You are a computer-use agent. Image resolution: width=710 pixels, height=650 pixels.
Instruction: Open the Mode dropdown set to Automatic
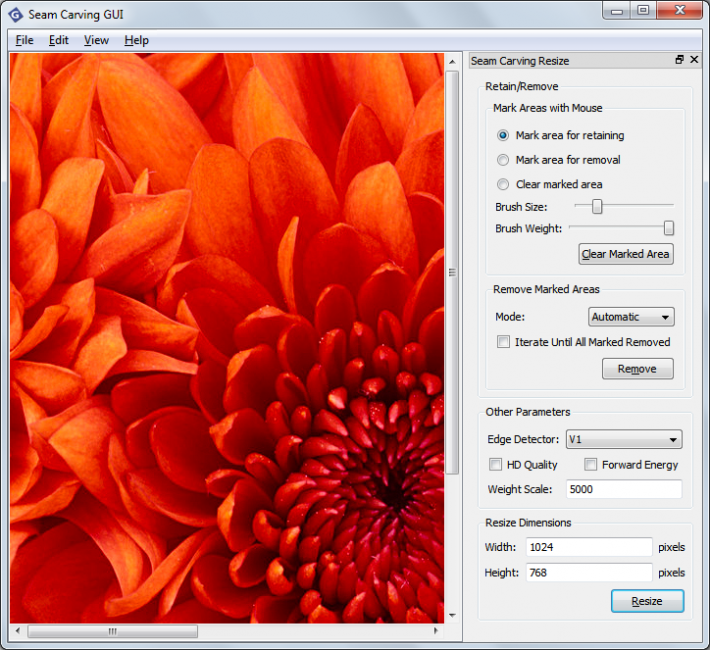(631, 317)
